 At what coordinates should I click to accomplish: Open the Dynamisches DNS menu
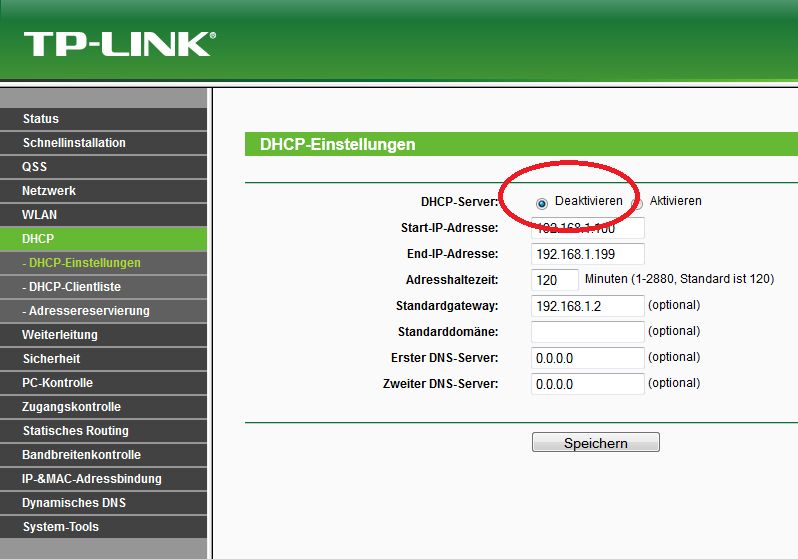(103, 502)
